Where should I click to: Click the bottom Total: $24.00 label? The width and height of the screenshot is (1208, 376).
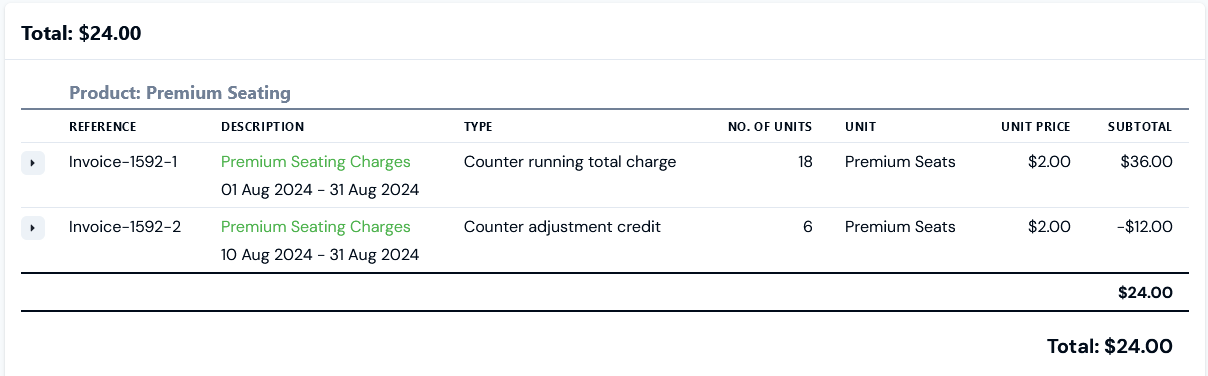(x=1109, y=347)
